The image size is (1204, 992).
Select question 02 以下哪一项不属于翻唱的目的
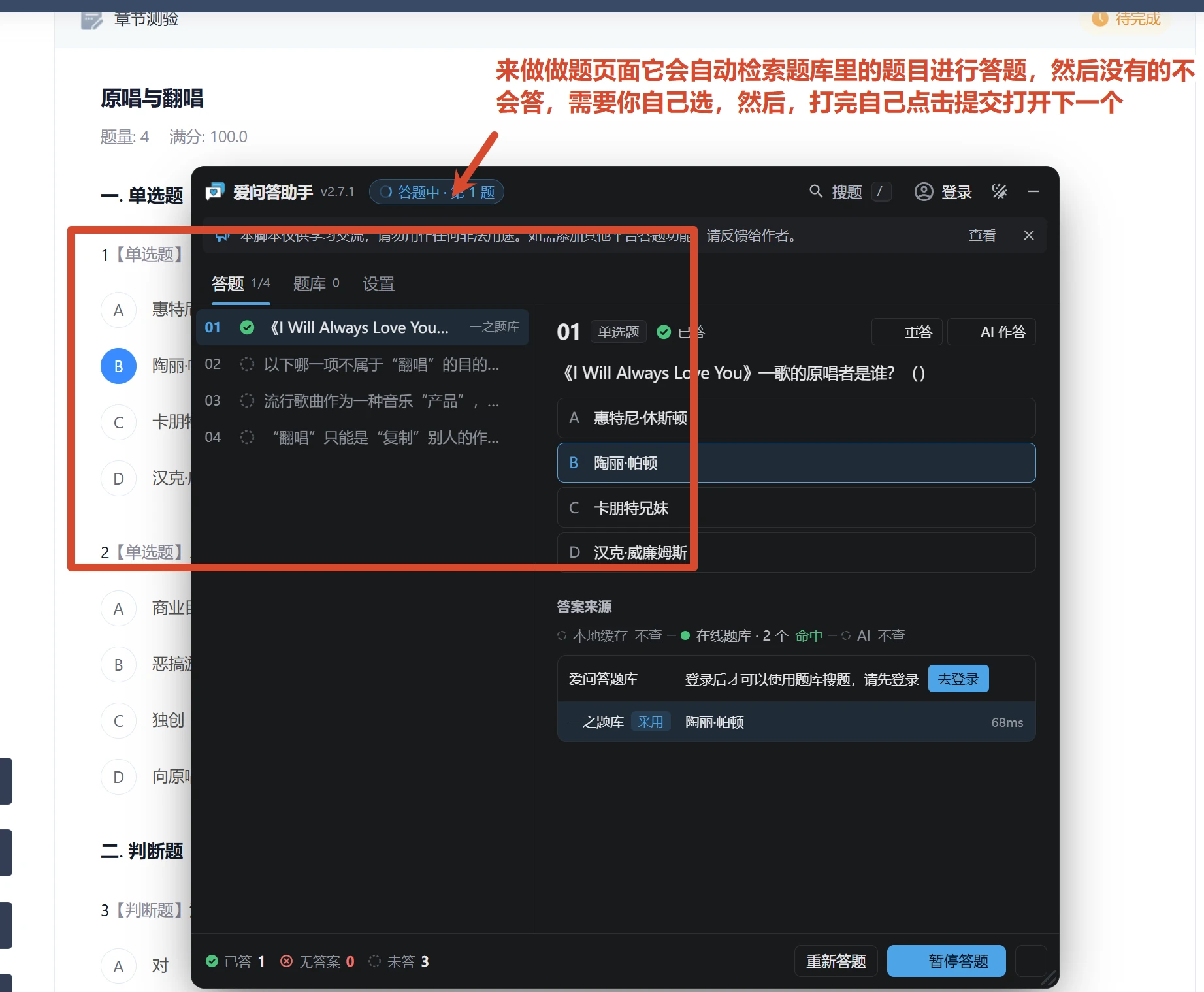point(363,364)
